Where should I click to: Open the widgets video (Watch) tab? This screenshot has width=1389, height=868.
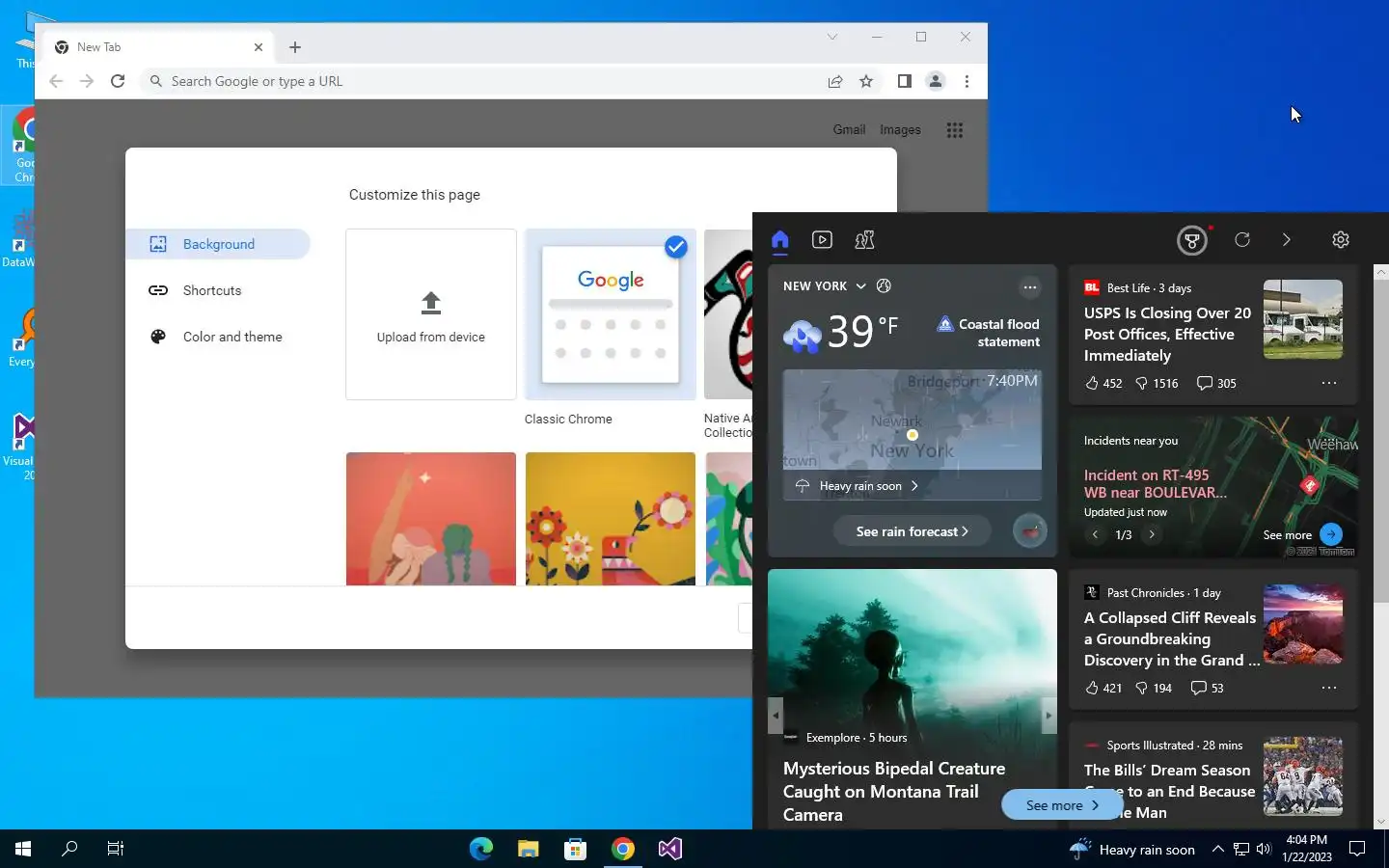(x=822, y=240)
